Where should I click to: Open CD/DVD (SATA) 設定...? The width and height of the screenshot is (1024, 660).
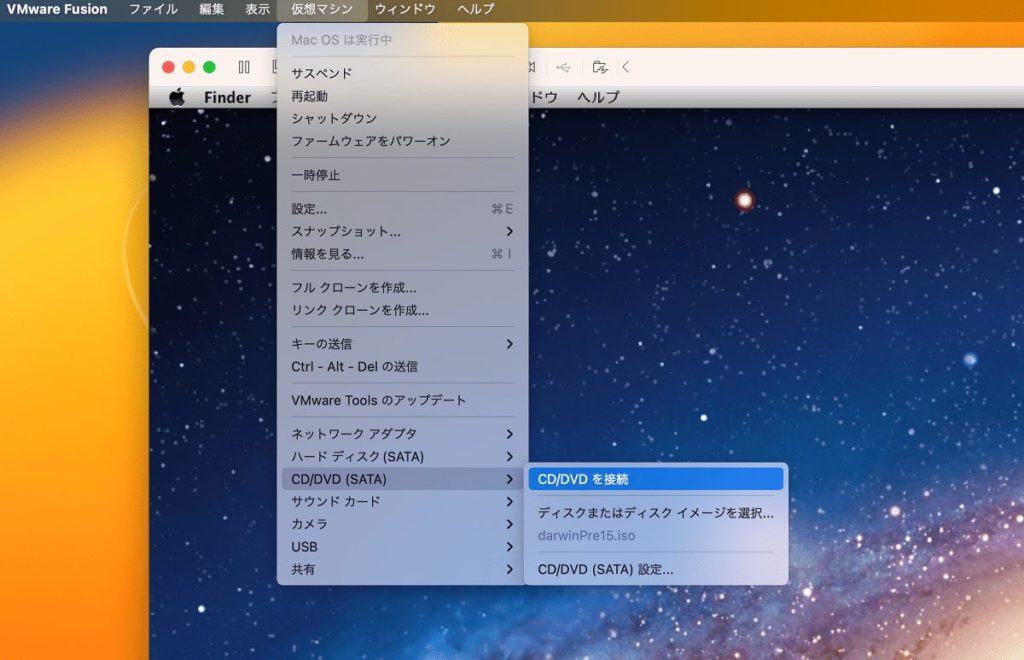tap(656, 569)
